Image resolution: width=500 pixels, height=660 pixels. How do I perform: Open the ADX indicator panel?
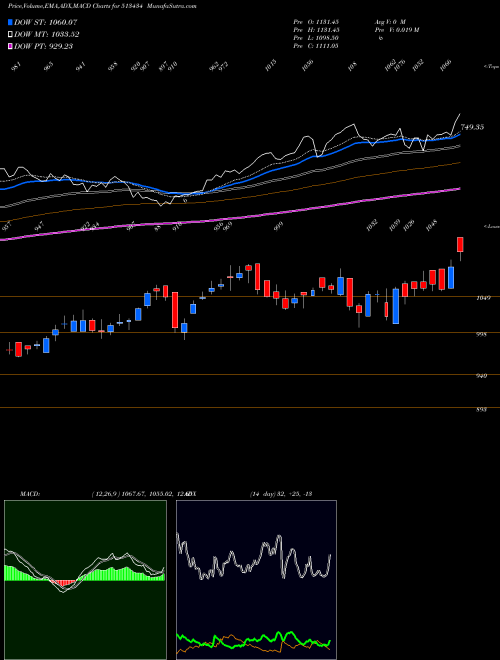click(256, 580)
